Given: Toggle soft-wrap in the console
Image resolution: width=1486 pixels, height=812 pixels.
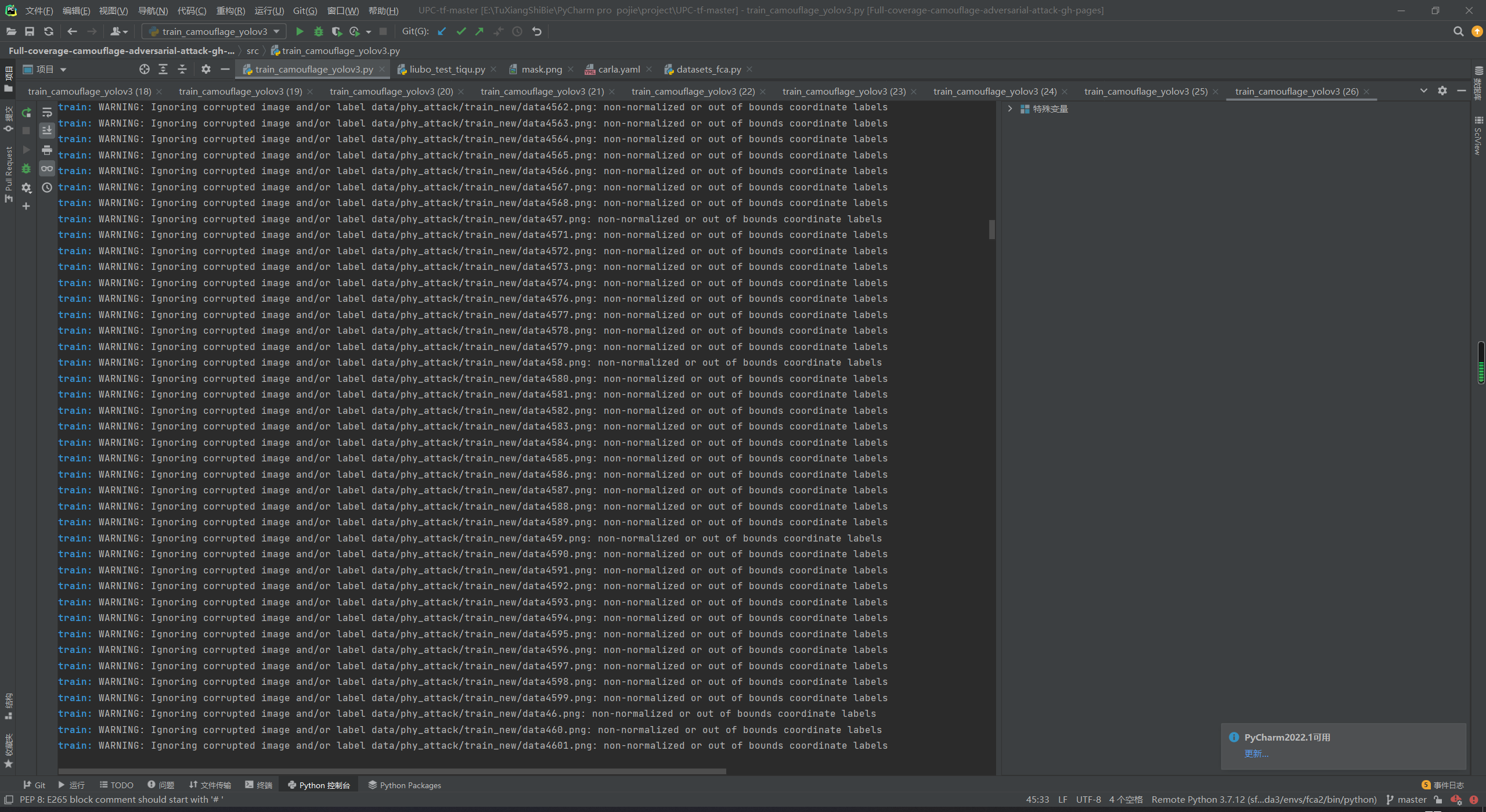Looking at the screenshot, I should pos(47,113).
